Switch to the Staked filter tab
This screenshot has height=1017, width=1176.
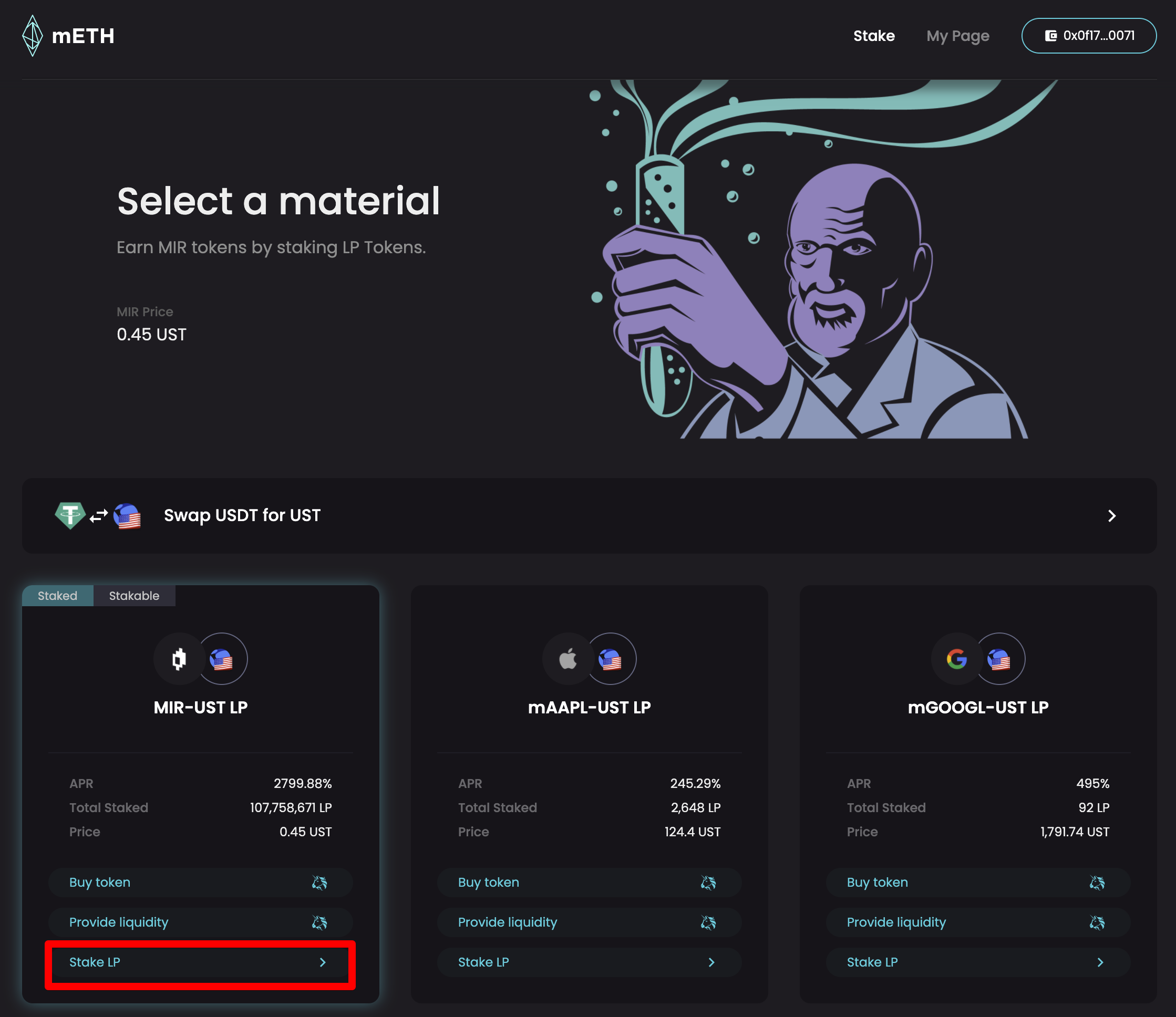[57, 596]
